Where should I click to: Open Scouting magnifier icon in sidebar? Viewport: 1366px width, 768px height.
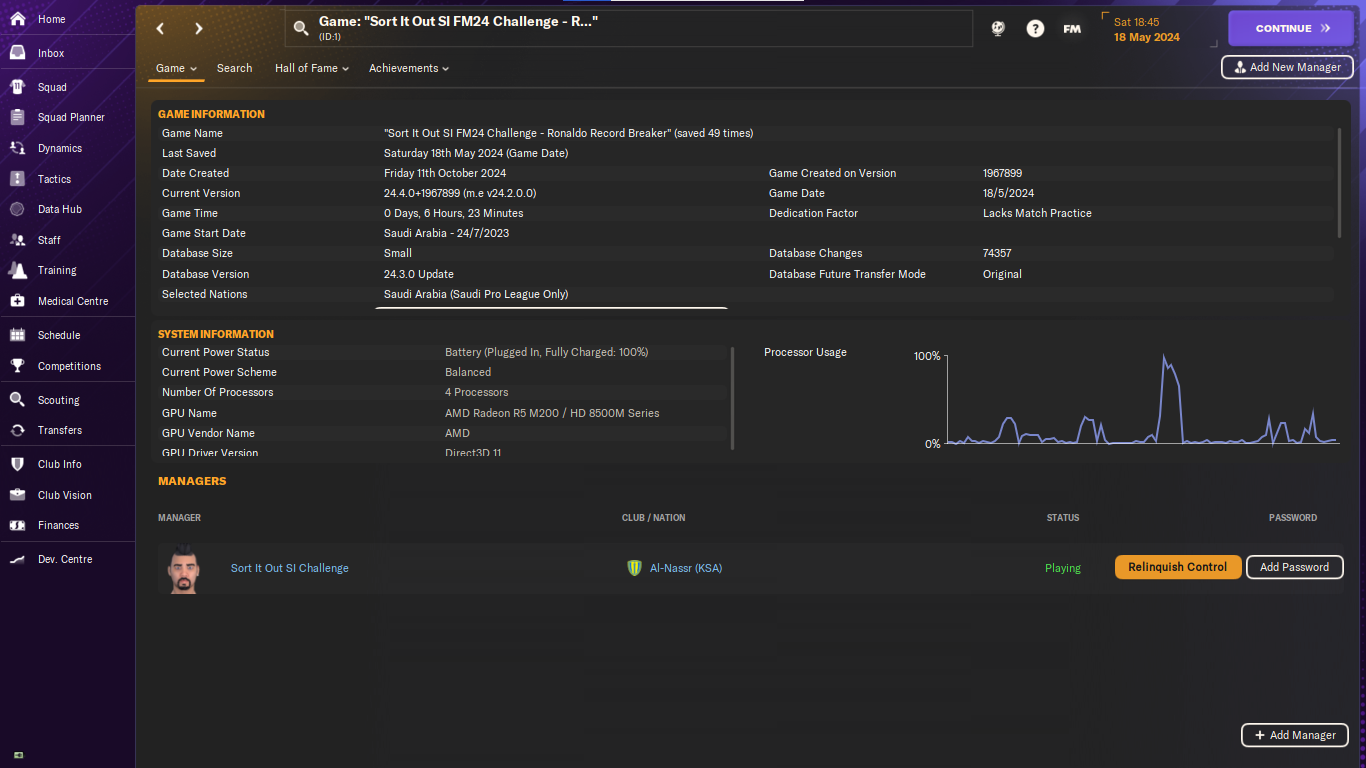tap(18, 400)
